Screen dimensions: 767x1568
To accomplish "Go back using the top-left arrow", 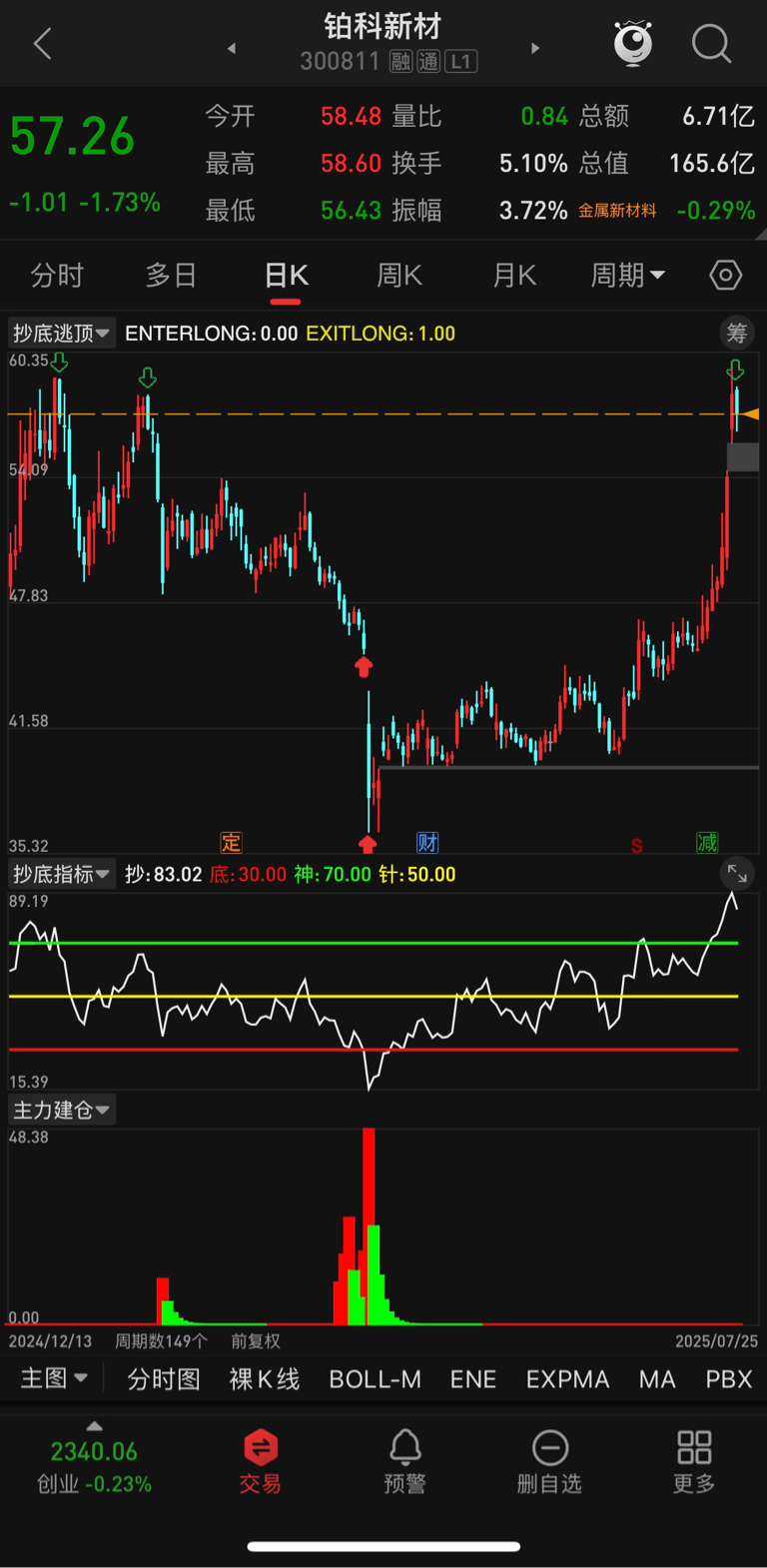I will tap(43, 44).
